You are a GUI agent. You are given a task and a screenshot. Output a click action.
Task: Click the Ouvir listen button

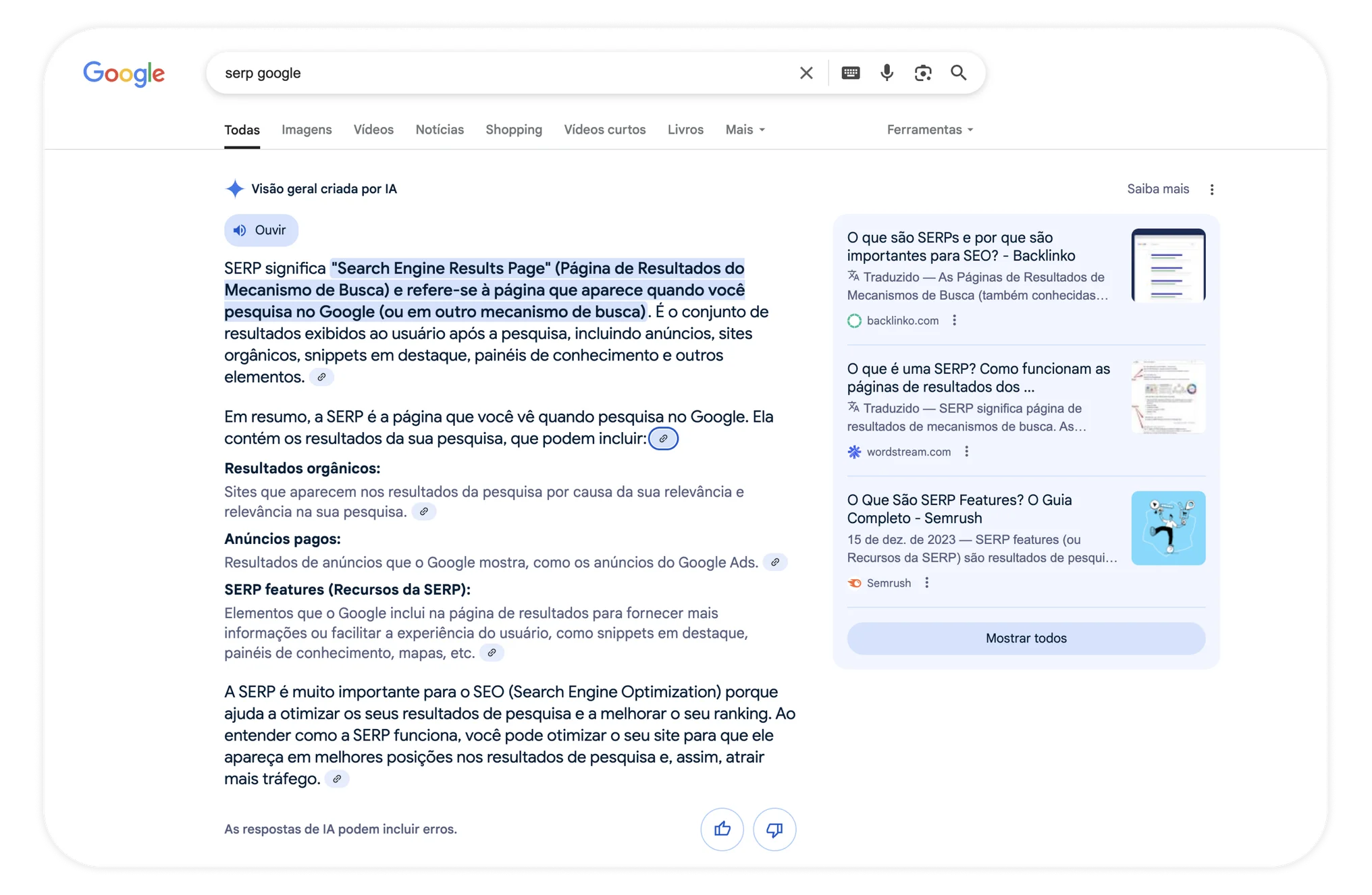[261, 230]
